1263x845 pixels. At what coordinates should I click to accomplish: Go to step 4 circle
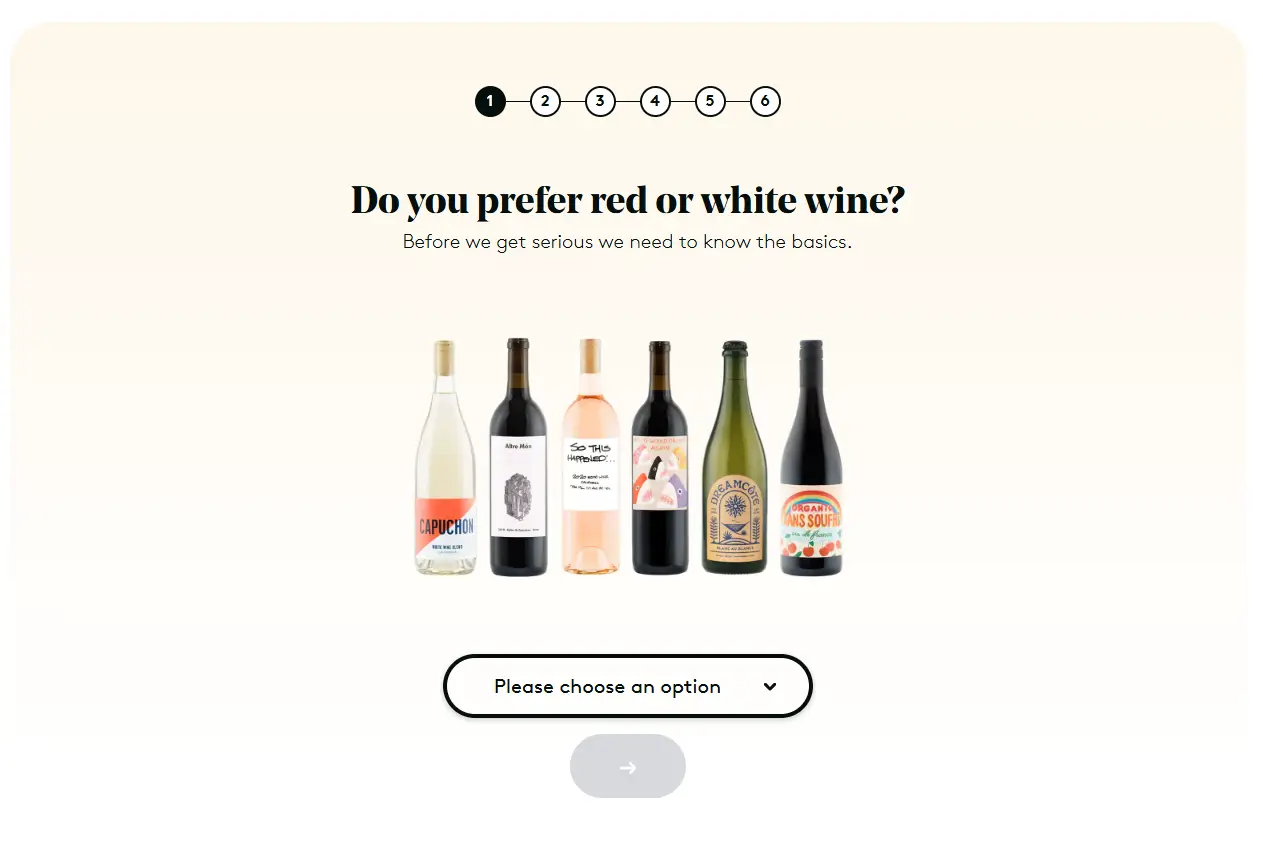coord(655,101)
